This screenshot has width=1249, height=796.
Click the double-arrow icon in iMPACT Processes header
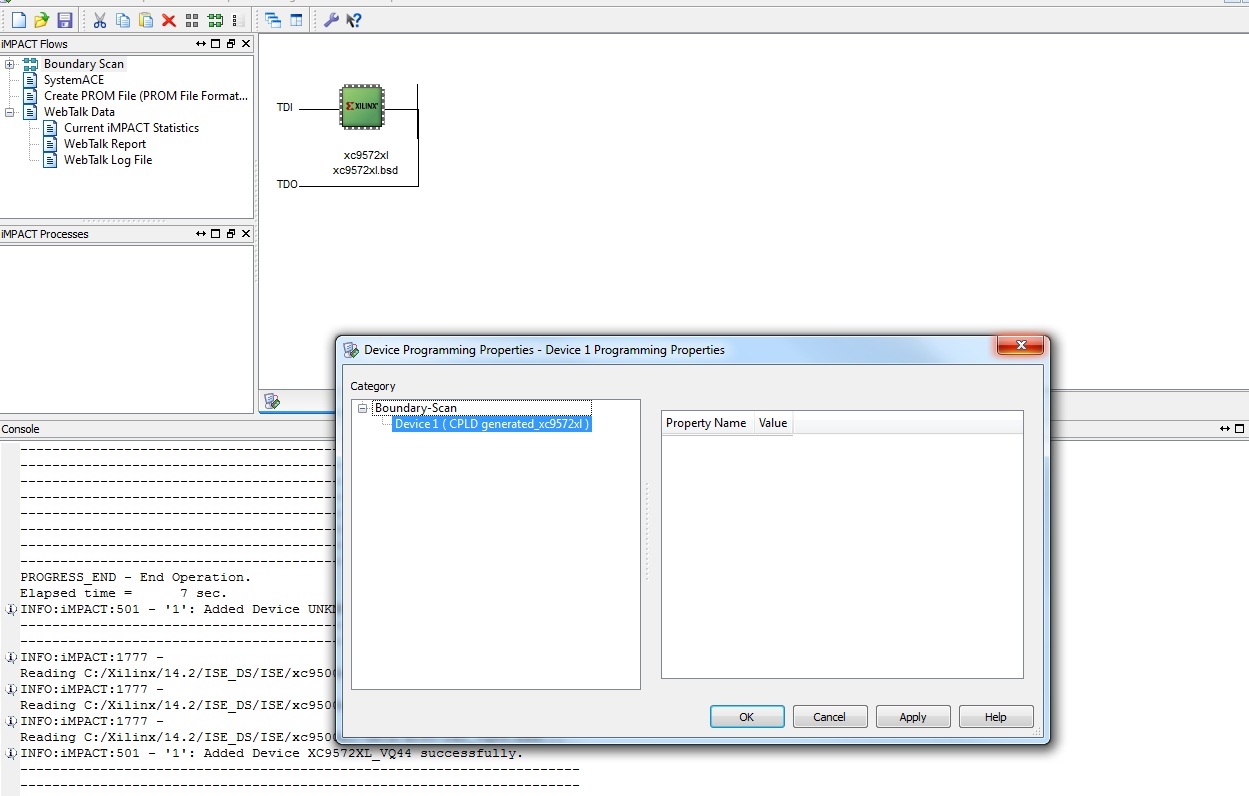point(201,234)
